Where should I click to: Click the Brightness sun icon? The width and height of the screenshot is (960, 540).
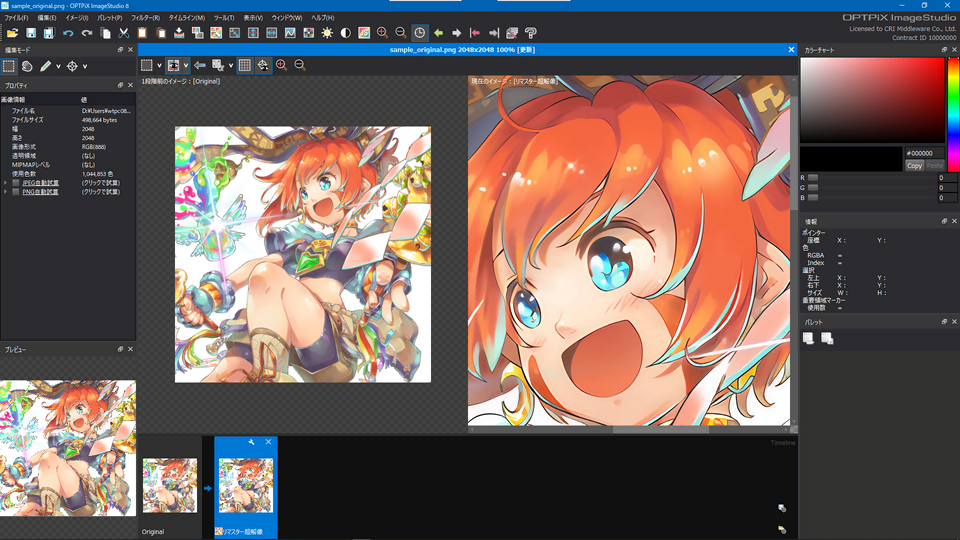coord(327,33)
